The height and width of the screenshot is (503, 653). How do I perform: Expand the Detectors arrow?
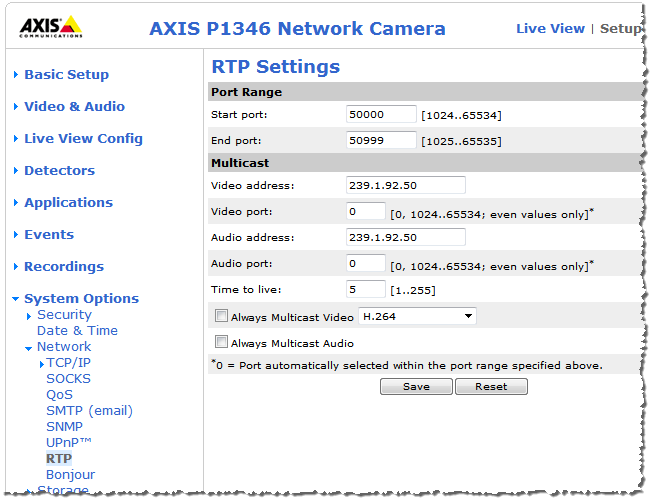coord(16,171)
